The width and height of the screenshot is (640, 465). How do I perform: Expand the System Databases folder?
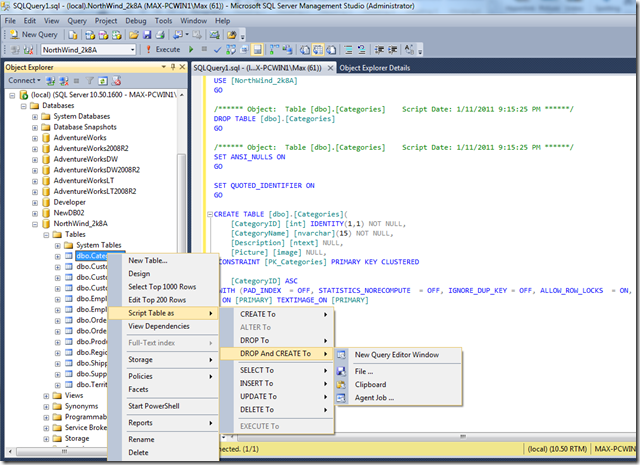pyautogui.click(x=35, y=117)
